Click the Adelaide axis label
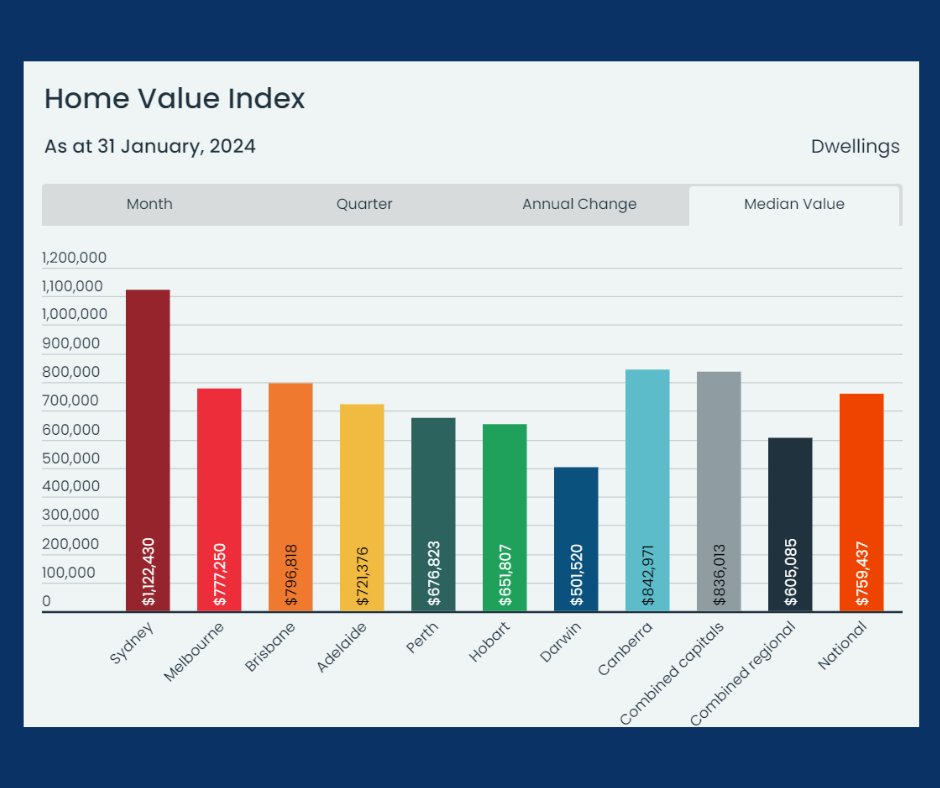Viewport: 940px width, 788px height. (x=341, y=648)
